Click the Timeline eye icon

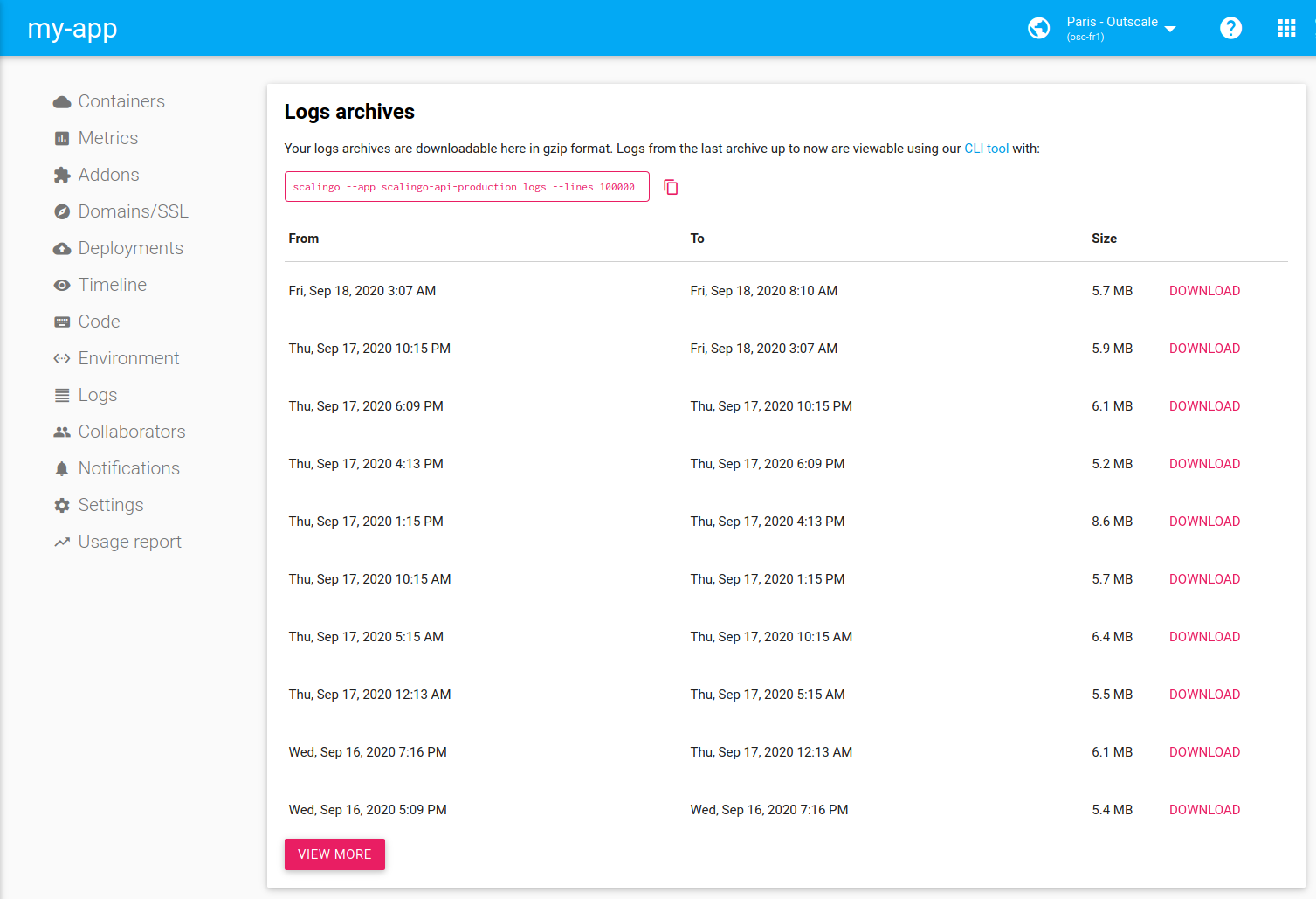click(x=62, y=286)
